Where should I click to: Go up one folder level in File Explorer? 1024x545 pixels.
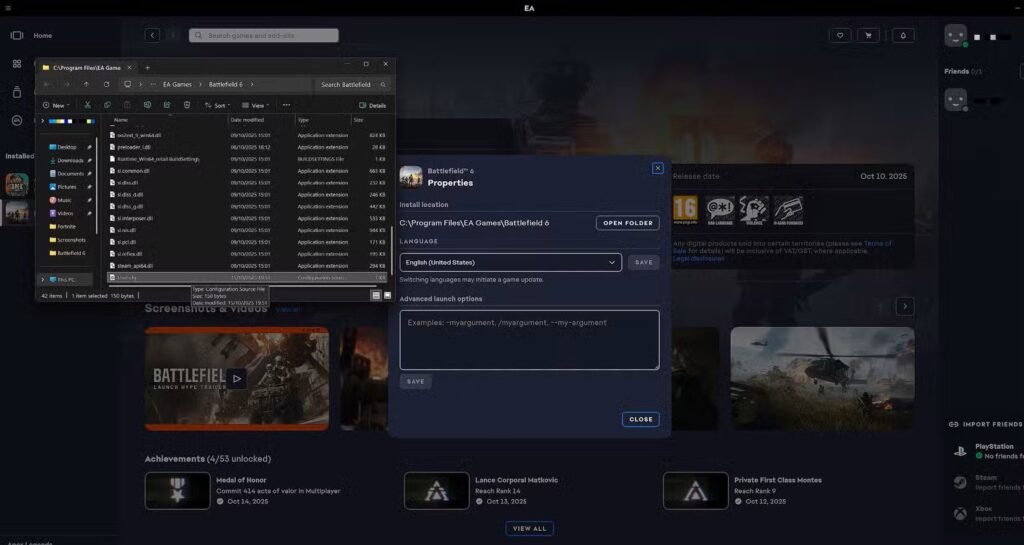point(86,84)
